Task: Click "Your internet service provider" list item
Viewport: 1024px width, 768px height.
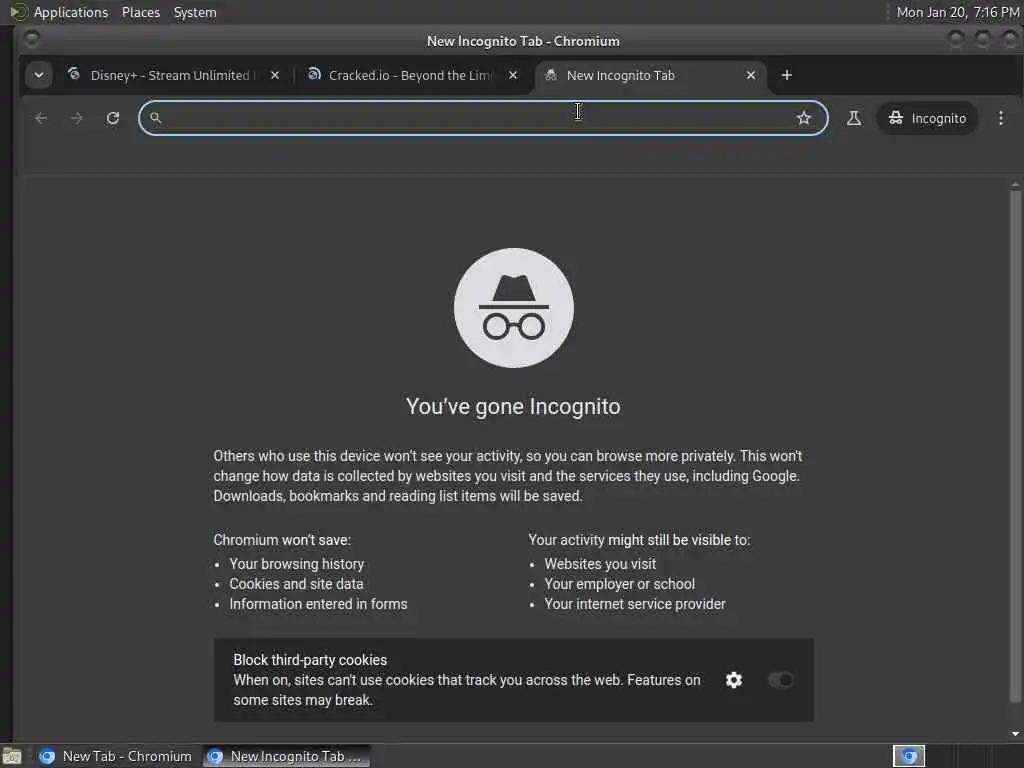Action: pos(635,604)
